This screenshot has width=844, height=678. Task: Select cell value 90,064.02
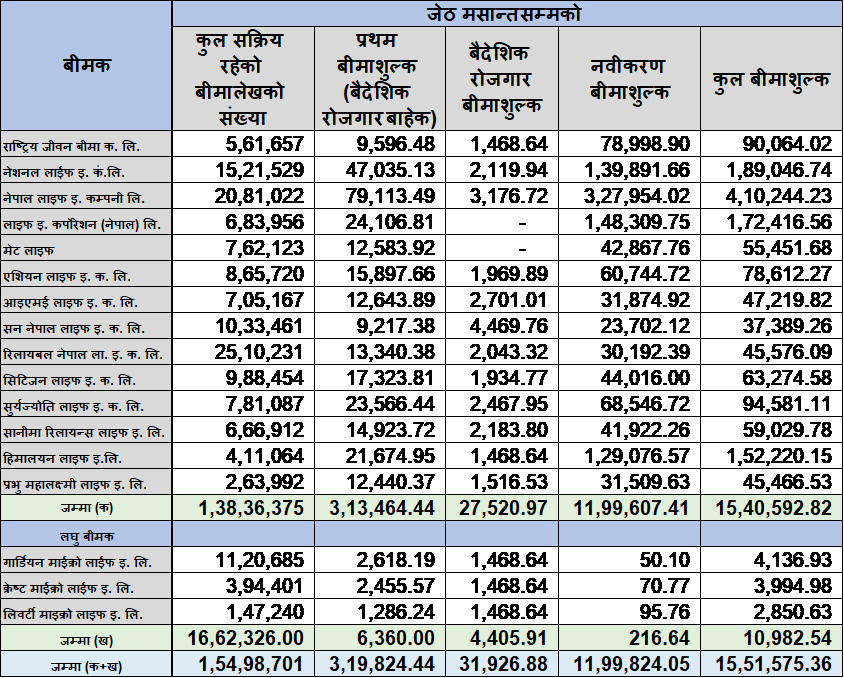[x=787, y=144]
